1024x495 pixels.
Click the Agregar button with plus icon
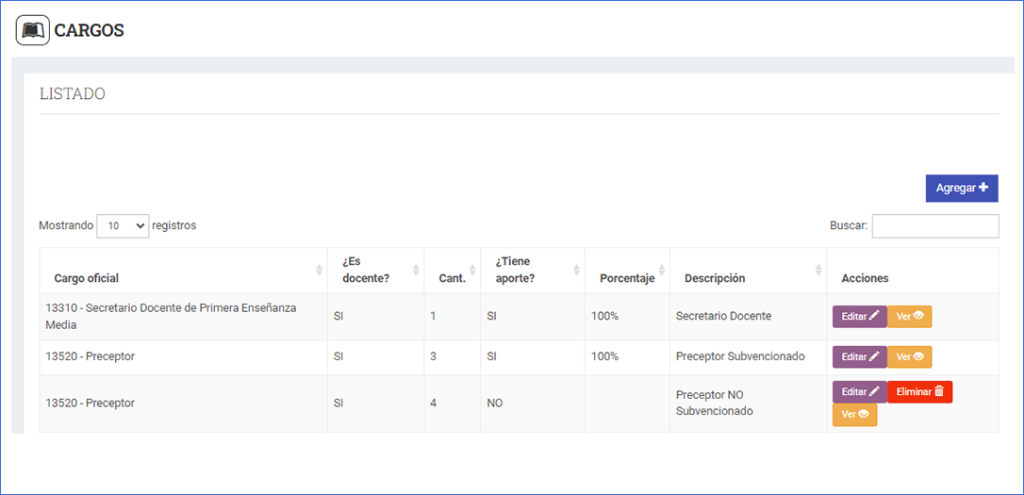(x=961, y=188)
